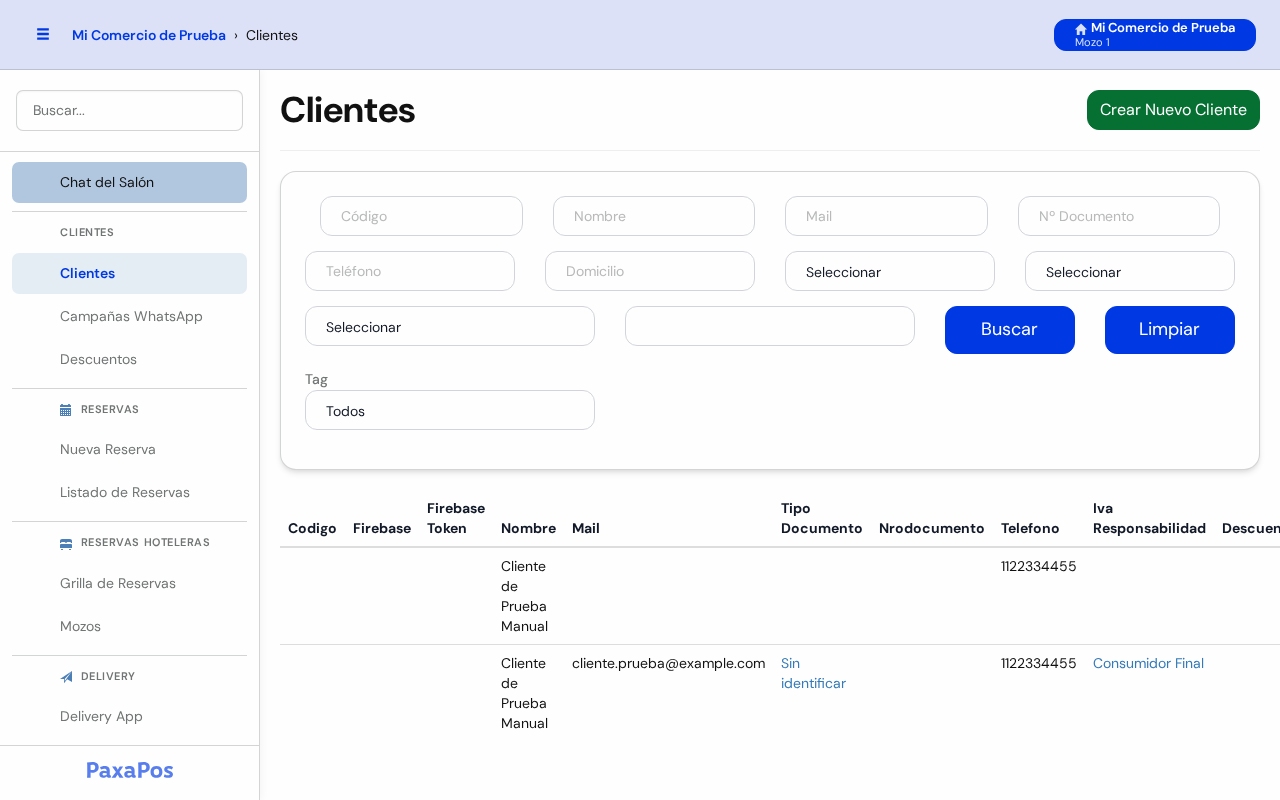Open Listado de Reservas
This screenshot has height=800, width=1280.
pyautogui.click(x=129, y=492)
